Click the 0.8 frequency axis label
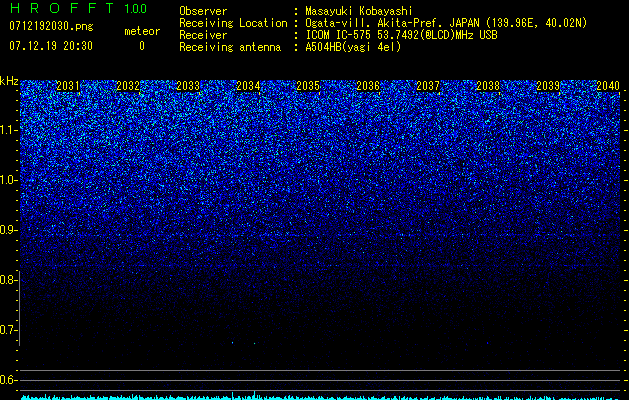Viewport: 629px width, 400px height. (8, 280)
